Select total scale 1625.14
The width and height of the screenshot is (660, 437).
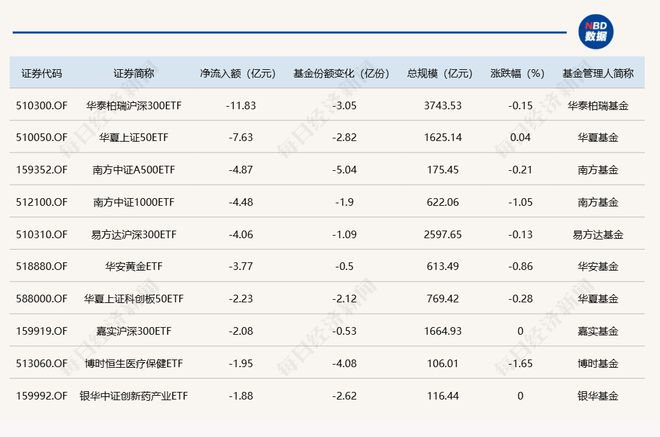tap(443, 137)
